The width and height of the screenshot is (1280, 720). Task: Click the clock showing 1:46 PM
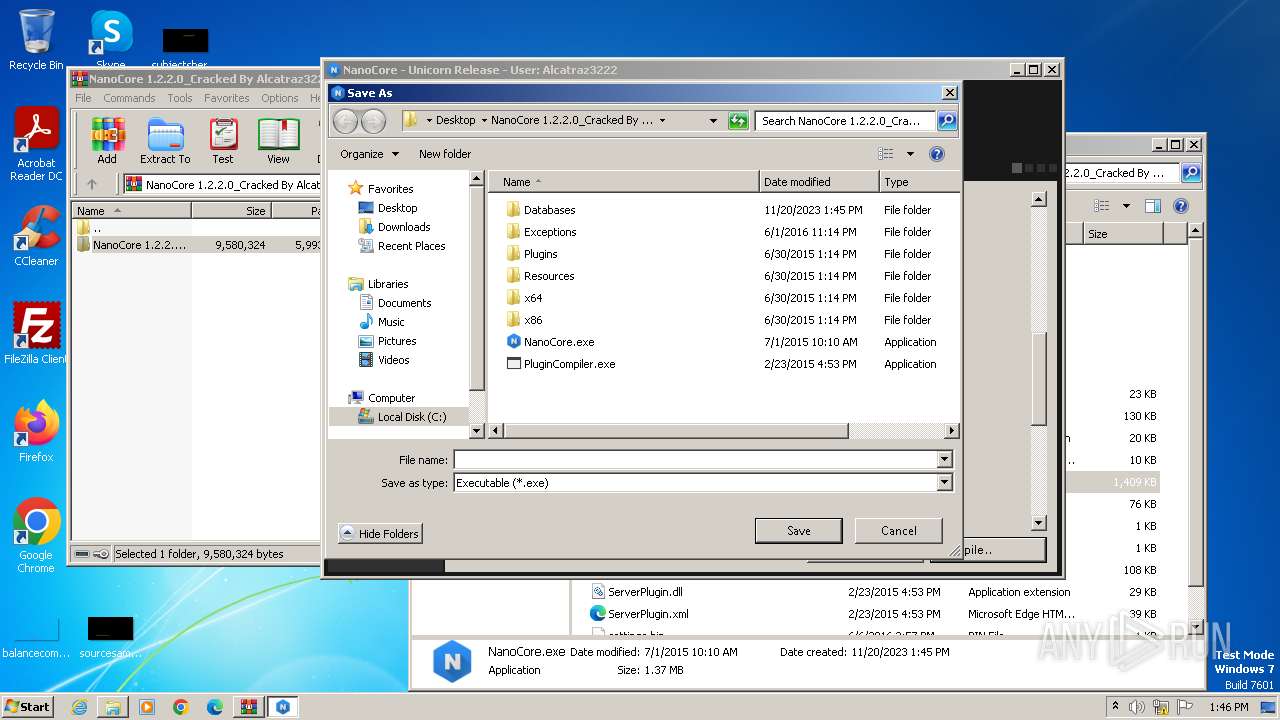click(x=1228, y=707)
